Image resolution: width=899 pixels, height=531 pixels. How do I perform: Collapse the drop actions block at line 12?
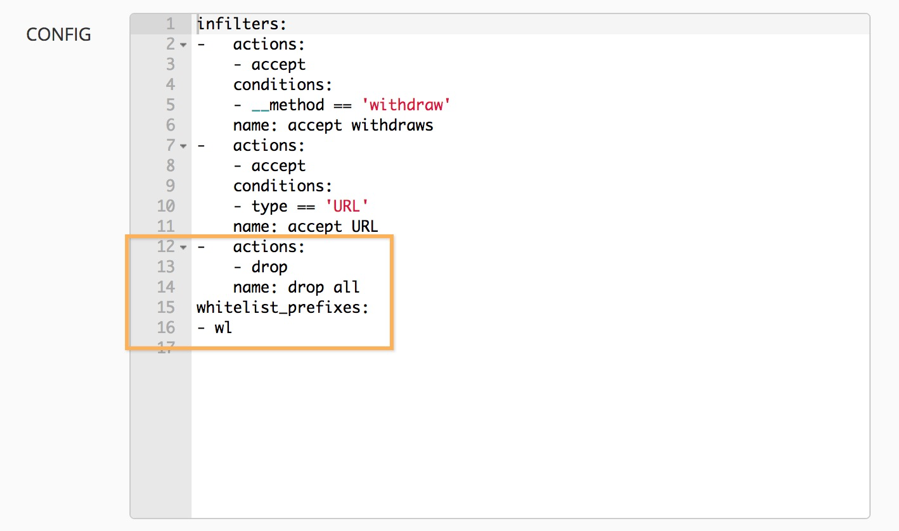[x=184, y=247]
